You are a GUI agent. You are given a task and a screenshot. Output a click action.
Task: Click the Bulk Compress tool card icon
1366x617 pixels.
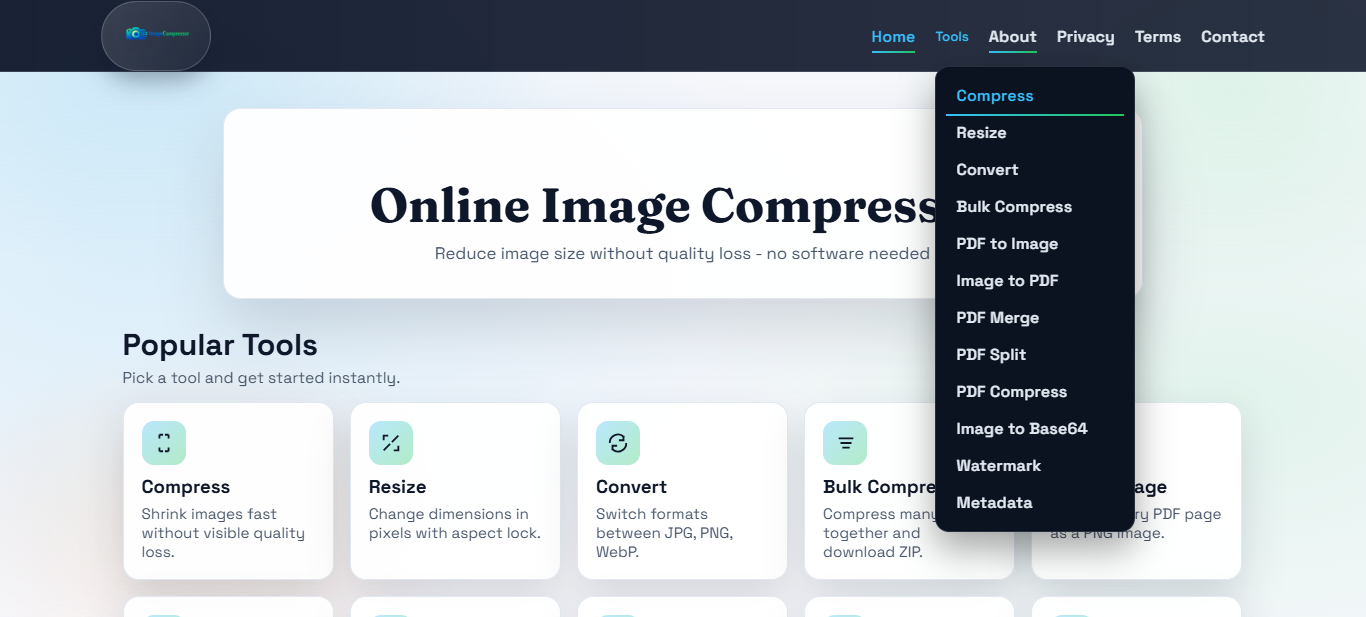click(x=845, y=442)
